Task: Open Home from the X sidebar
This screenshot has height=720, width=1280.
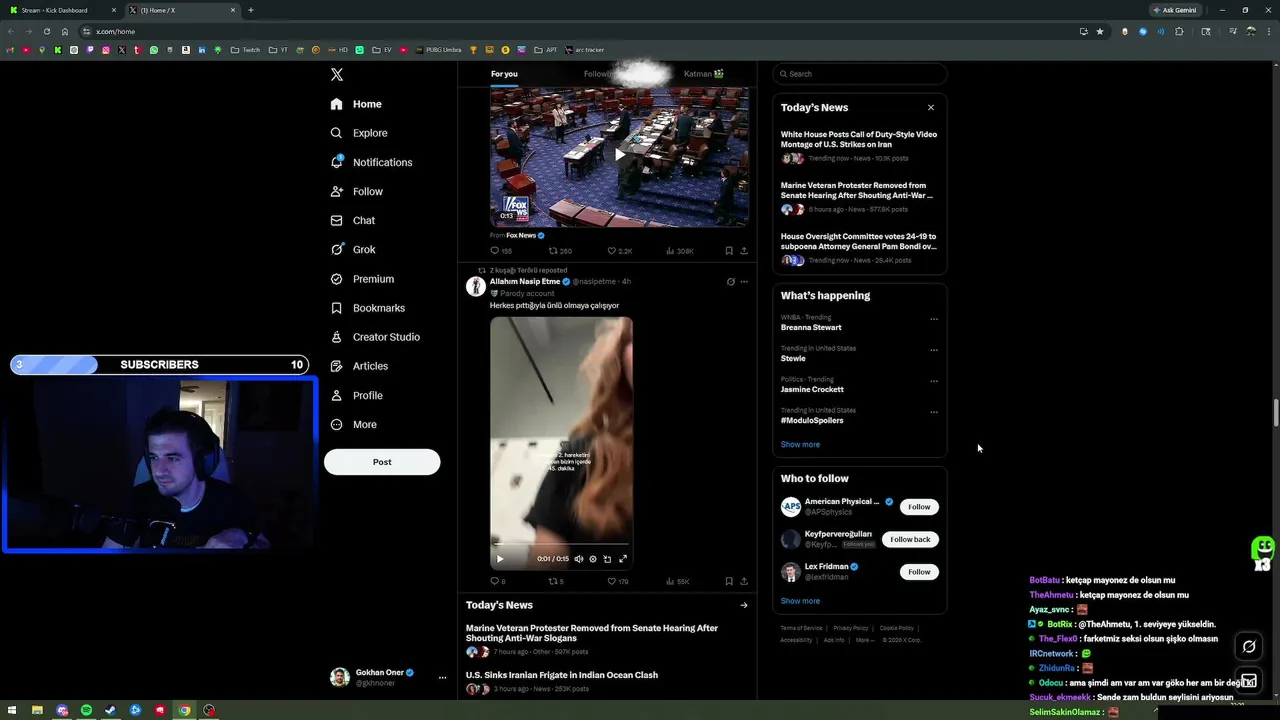Action: (356, 104)
